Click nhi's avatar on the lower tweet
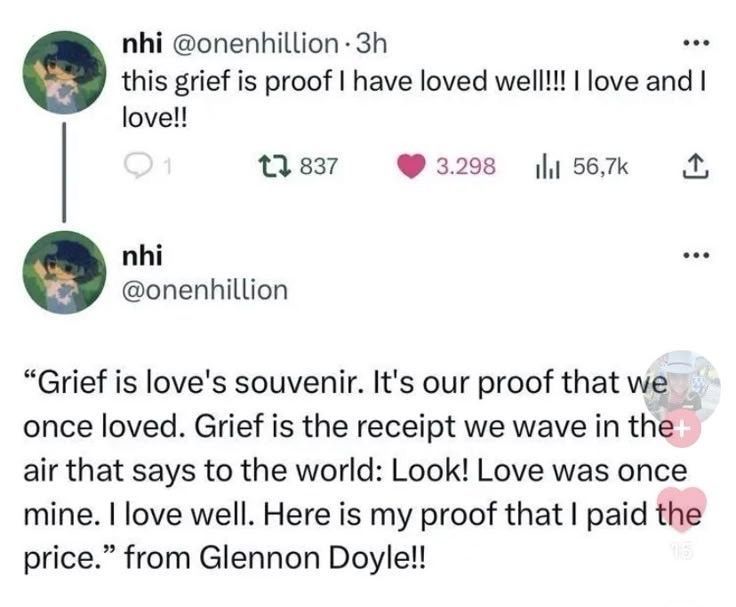Image resolution: width=736 pixels, height=607 pixels. tap(65, 270)
